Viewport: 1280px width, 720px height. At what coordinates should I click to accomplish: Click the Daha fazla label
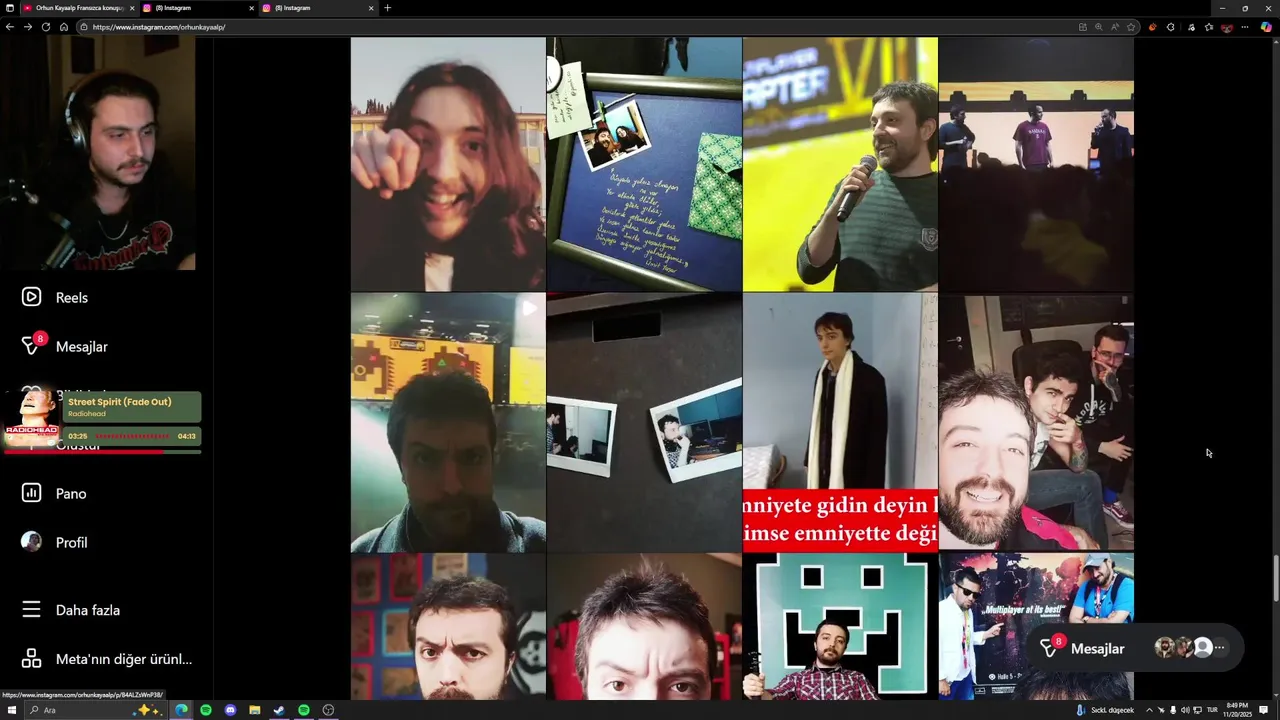[88, 610]
